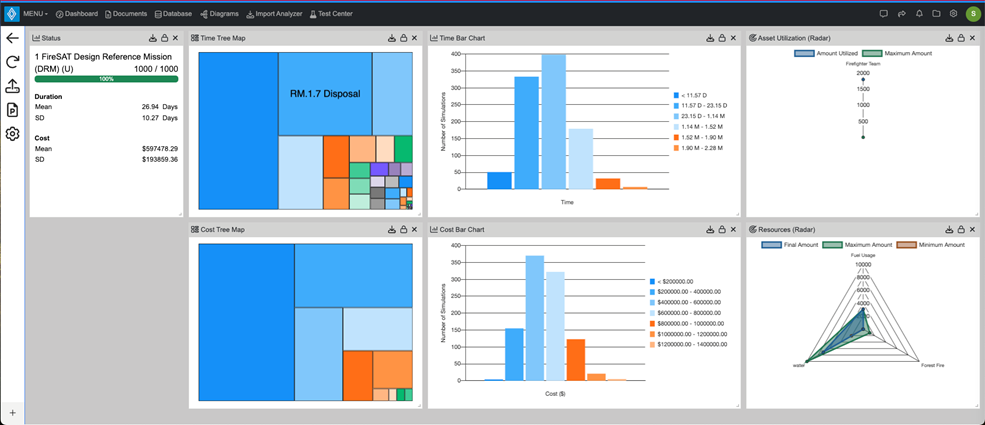Click the '26.94' mean duration value
The width and height of the screenshot is (985, 425).
151,107
